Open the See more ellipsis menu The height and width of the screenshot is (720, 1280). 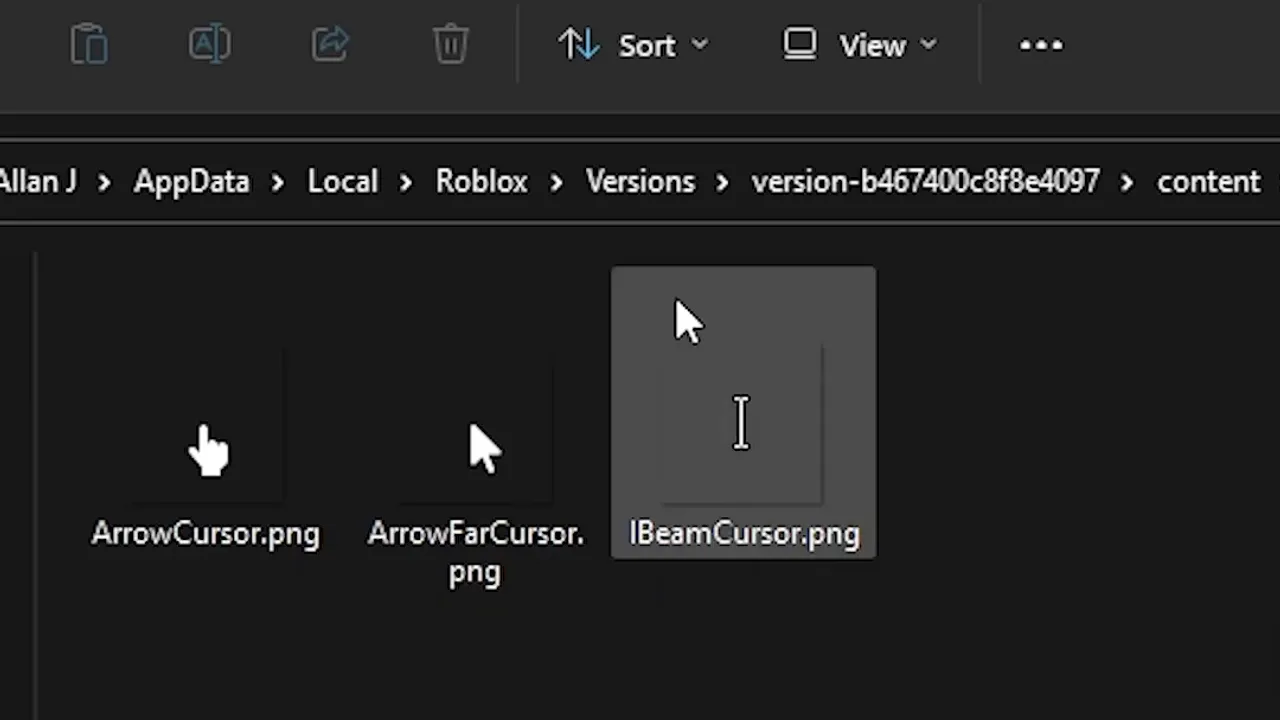point(1041,45)
